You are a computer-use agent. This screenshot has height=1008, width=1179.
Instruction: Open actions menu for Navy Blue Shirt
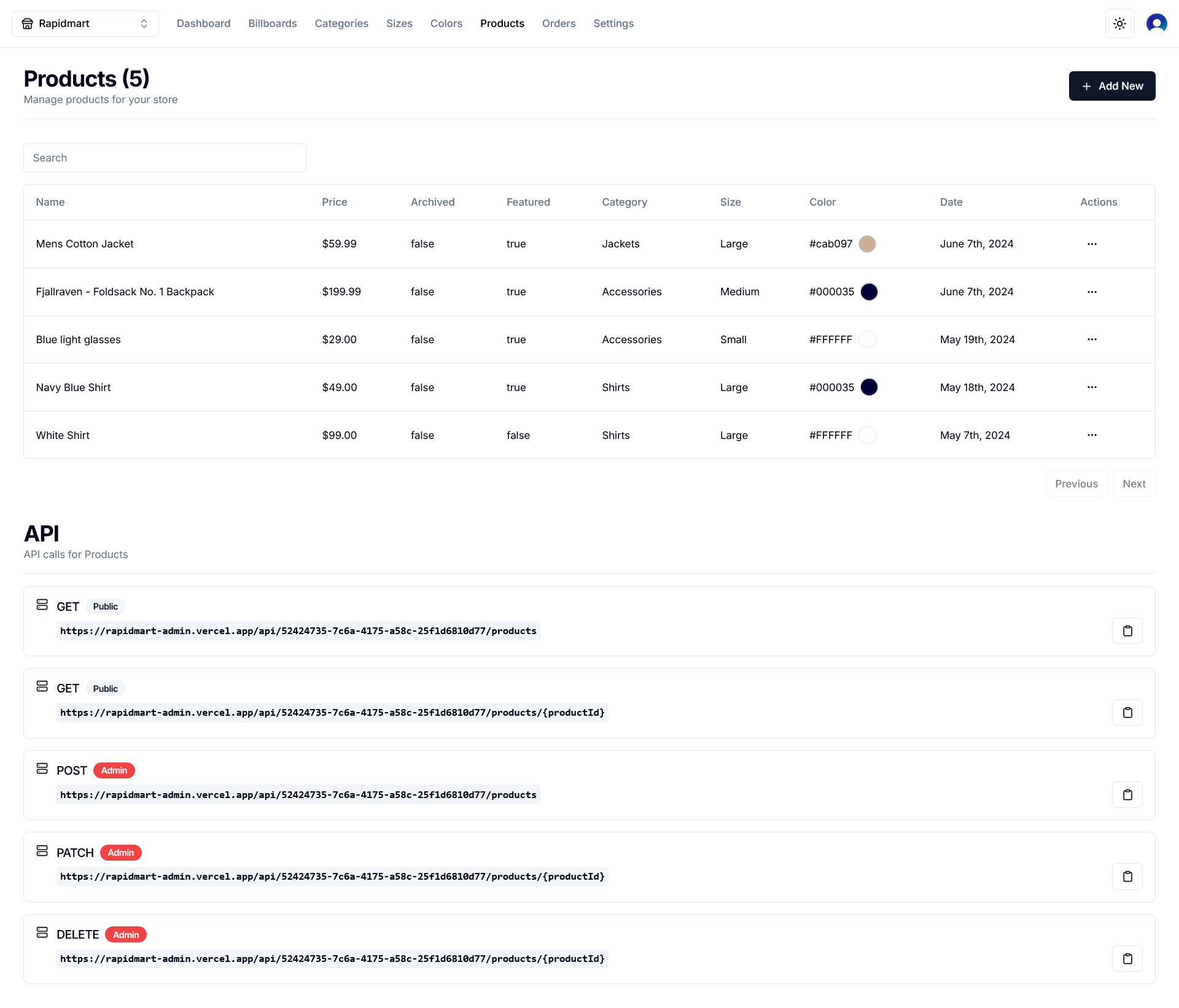(x=1091, y=387)
